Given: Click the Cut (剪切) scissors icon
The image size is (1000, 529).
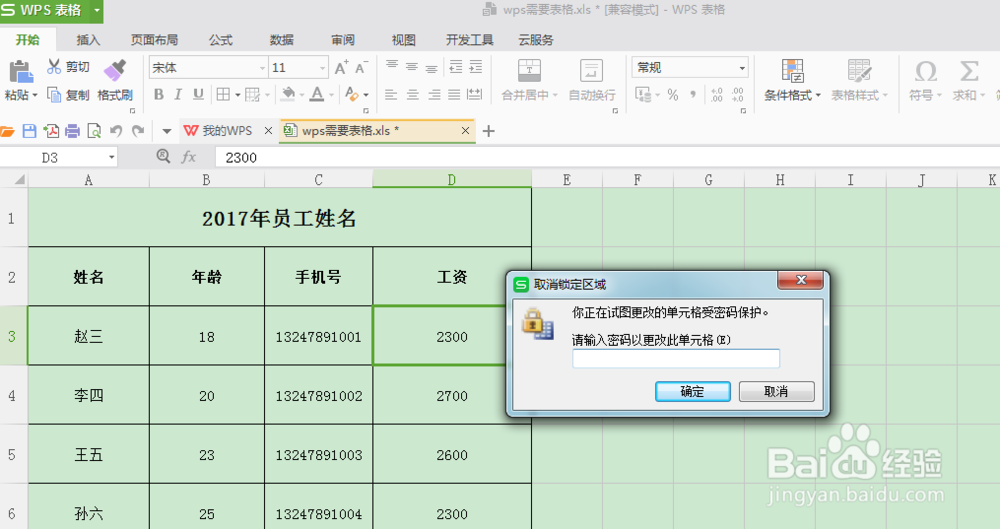Looking at the screenshot, I should pos(54,66).
